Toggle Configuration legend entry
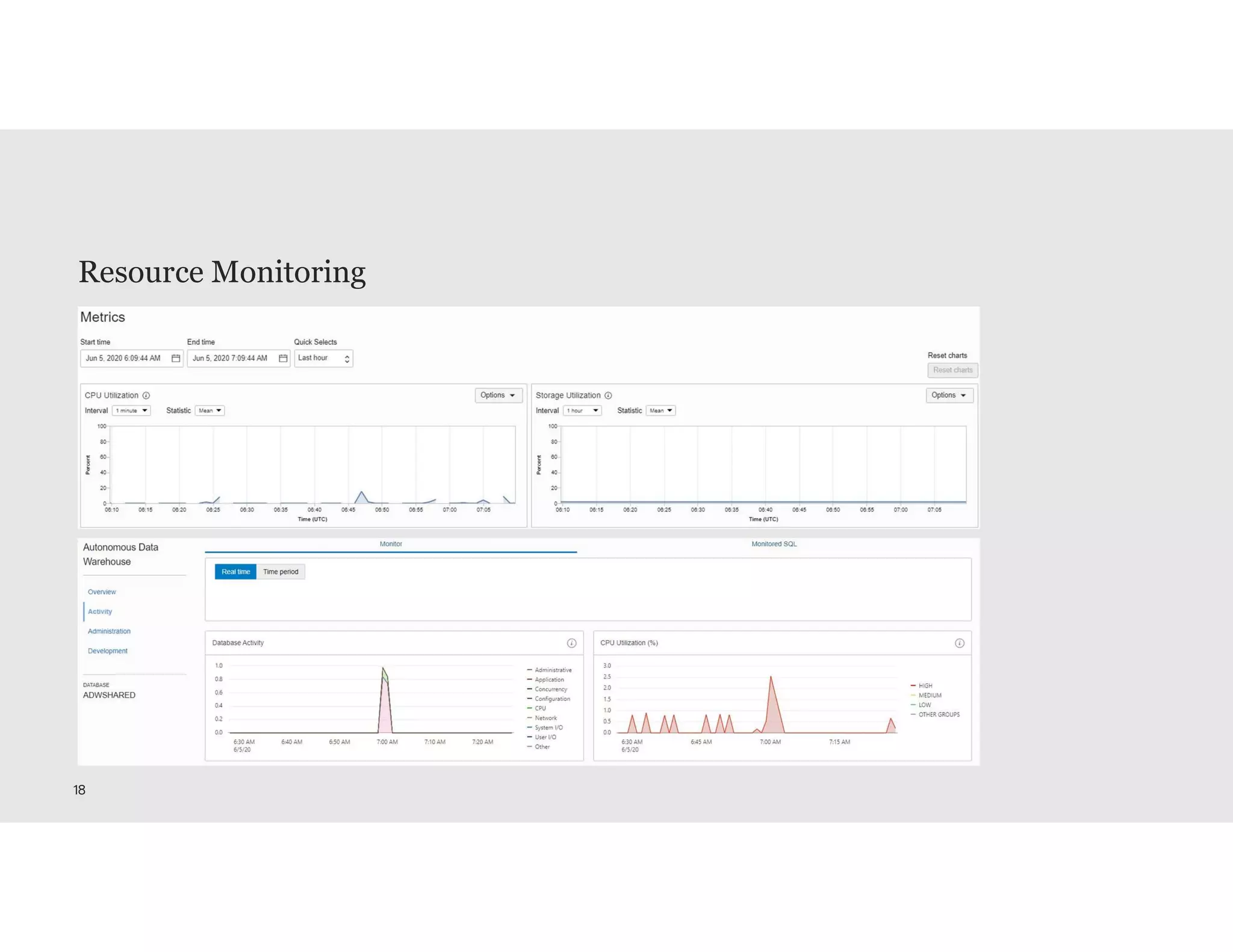 pos(548,699)
